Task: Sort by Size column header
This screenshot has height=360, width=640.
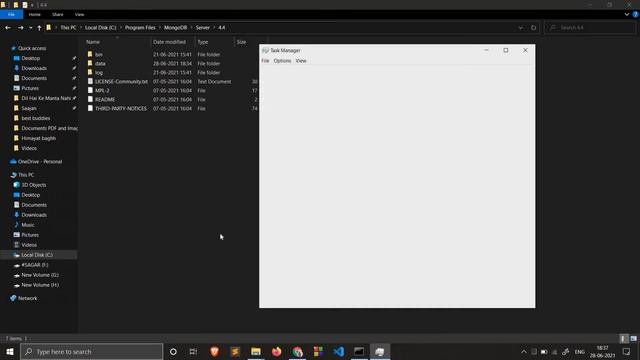Action: 242,42
